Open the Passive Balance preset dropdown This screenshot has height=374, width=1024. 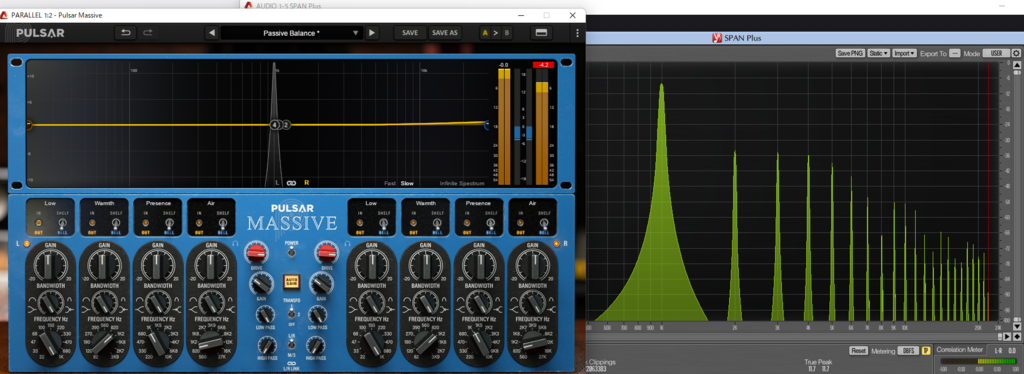point(291,33)
